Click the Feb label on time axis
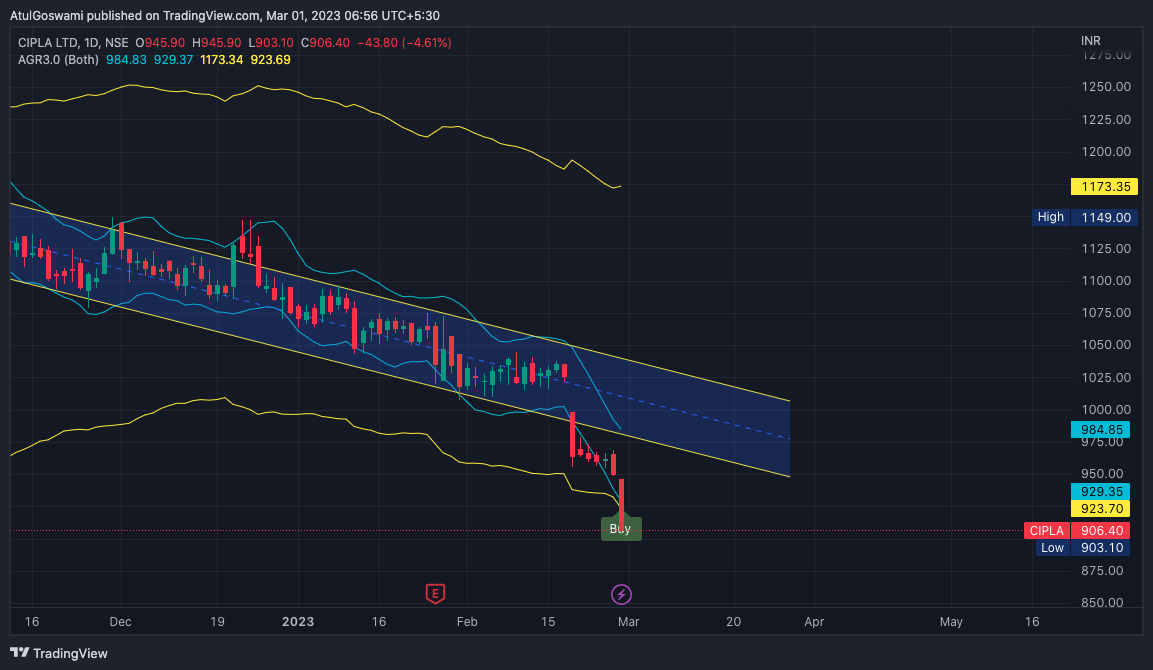 tap(467, 621)
